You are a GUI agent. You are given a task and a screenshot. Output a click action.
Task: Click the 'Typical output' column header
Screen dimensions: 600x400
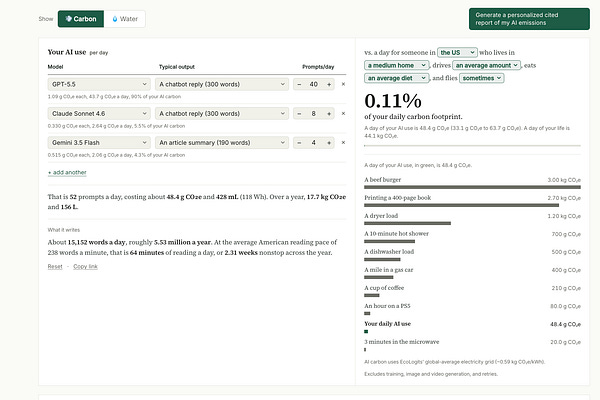pyautogui.click(x=177, y=67)
